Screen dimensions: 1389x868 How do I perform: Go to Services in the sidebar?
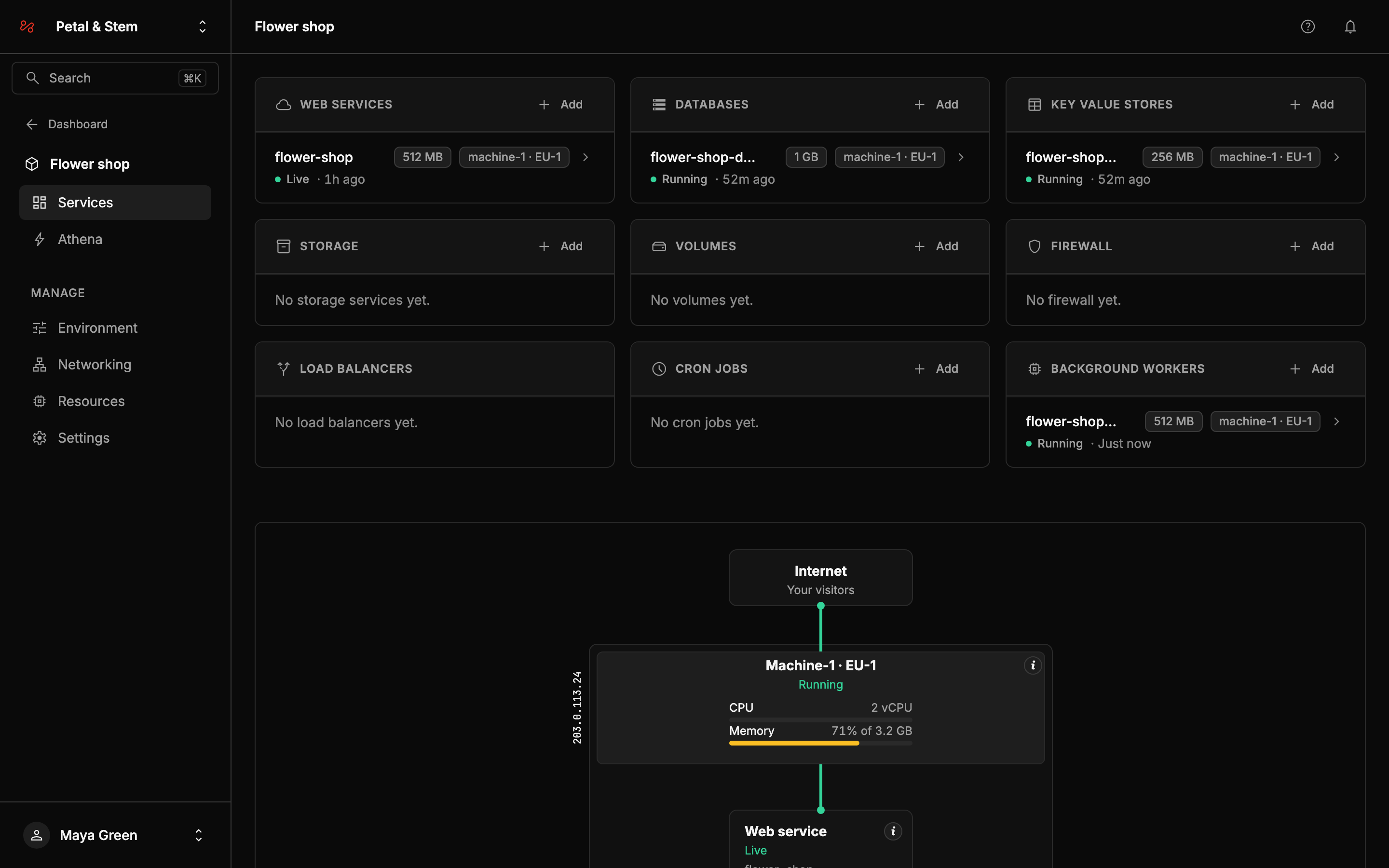pyautogui.click(x=115, y=202)
